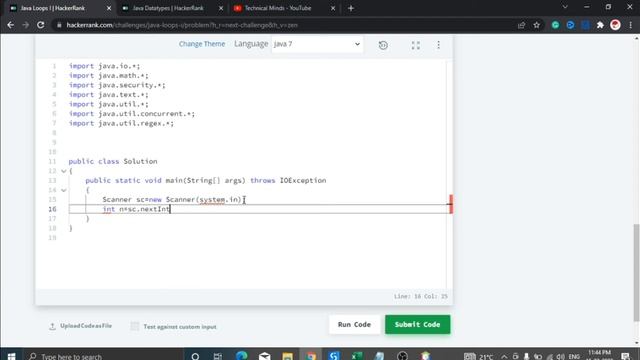Switch to Java Datatypes HackerRank tab
The image size is (640, 360).
coord(168,8)
